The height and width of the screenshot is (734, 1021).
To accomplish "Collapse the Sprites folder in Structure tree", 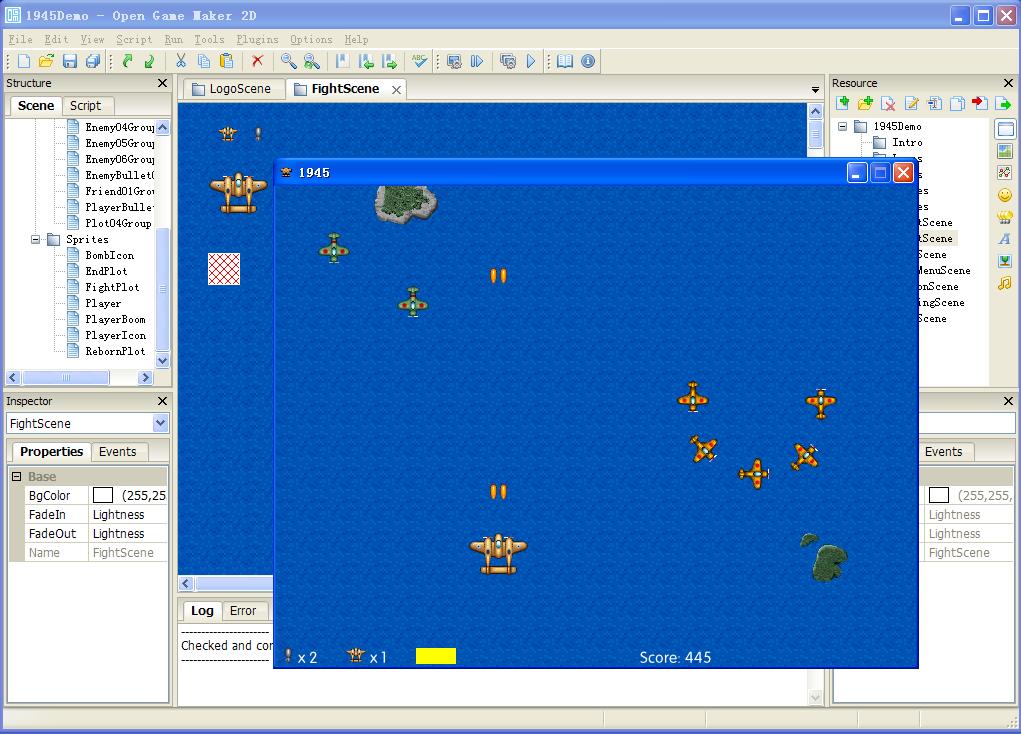I will pyautogui.click(x=36, y=240).
